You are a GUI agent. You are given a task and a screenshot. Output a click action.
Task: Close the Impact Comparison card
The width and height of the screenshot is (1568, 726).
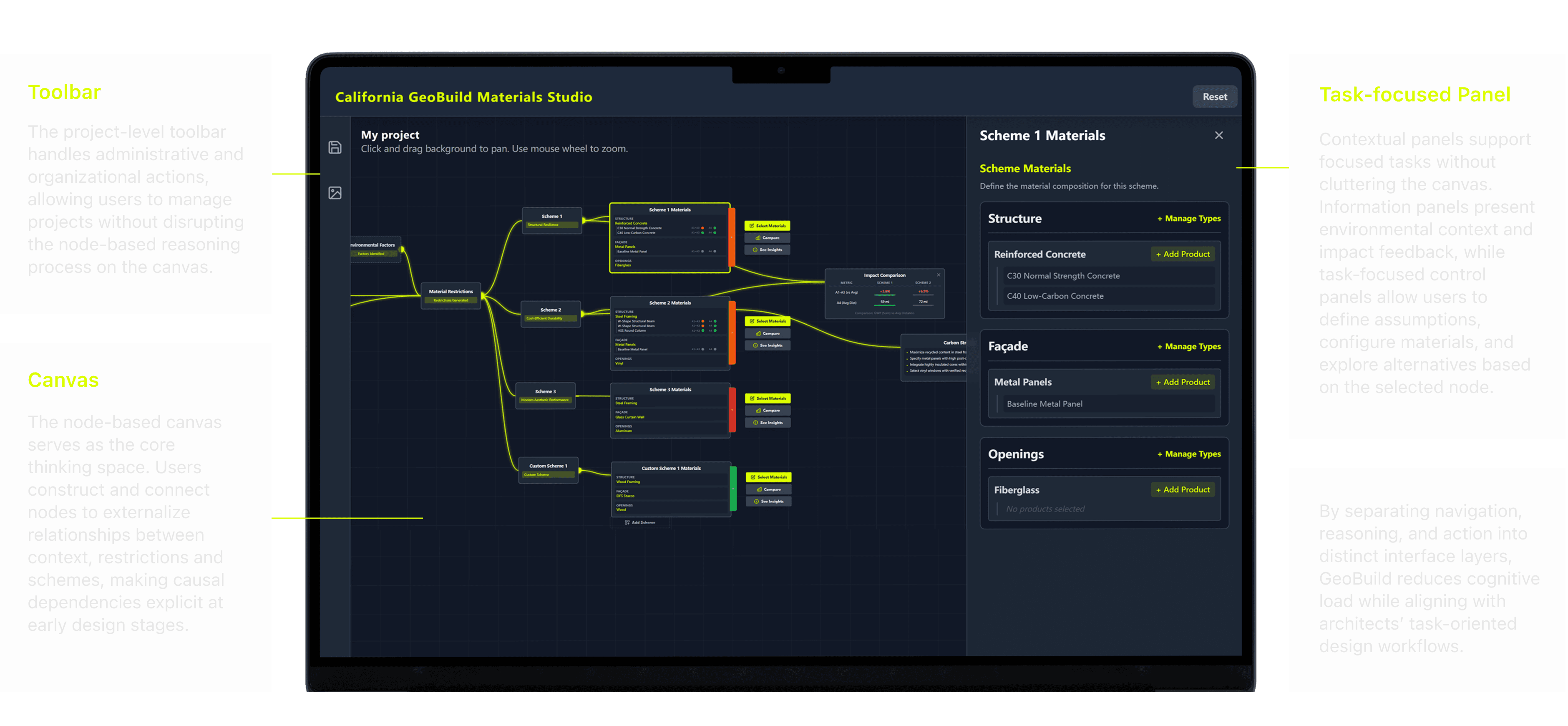coord(938,275)
